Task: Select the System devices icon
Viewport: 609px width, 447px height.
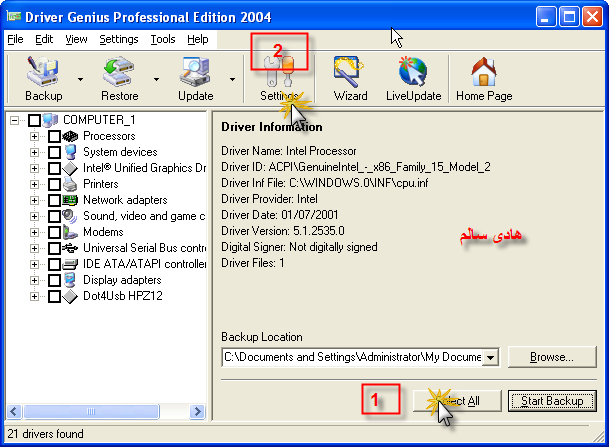Action: pyautogui.click(x=70, y=152)
